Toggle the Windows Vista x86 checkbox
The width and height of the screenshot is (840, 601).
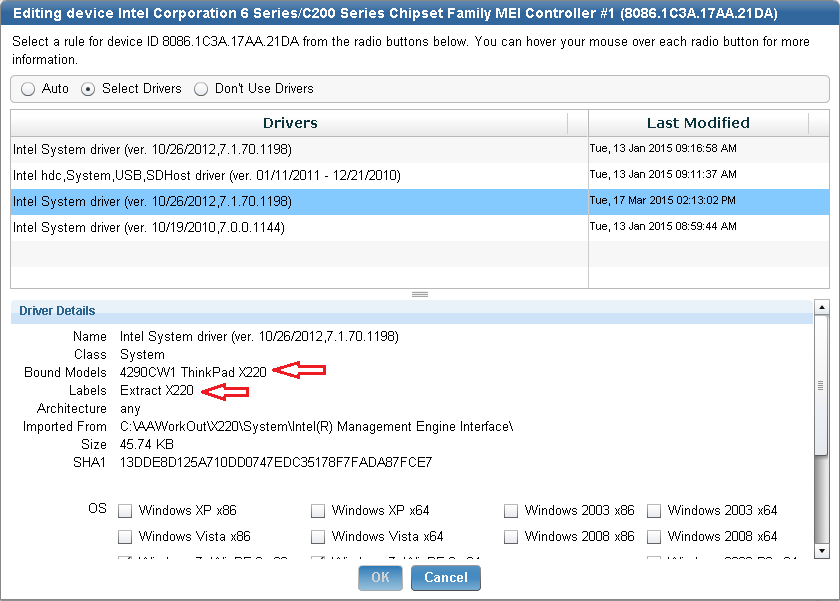[125, 536]
